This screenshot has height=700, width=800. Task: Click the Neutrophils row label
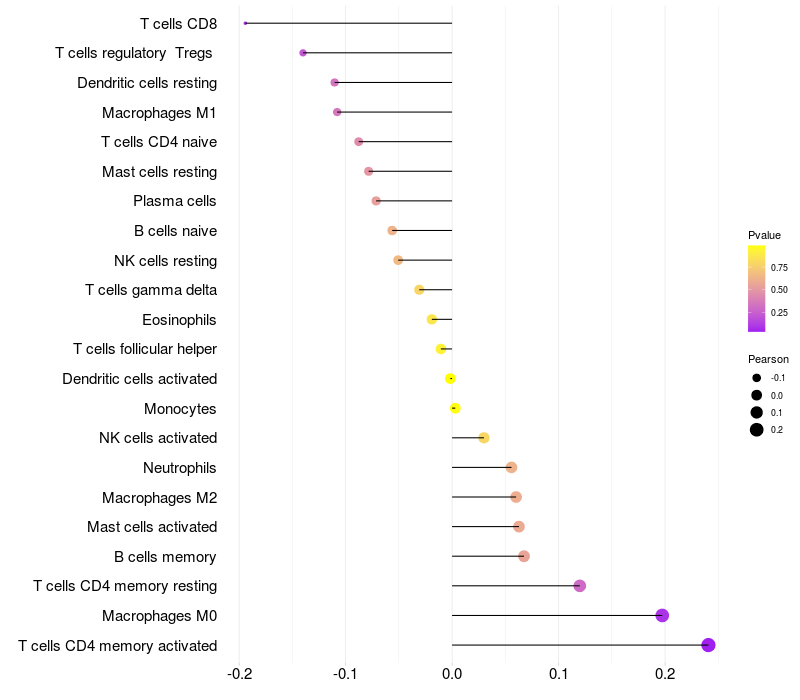(x=180, y=467)
